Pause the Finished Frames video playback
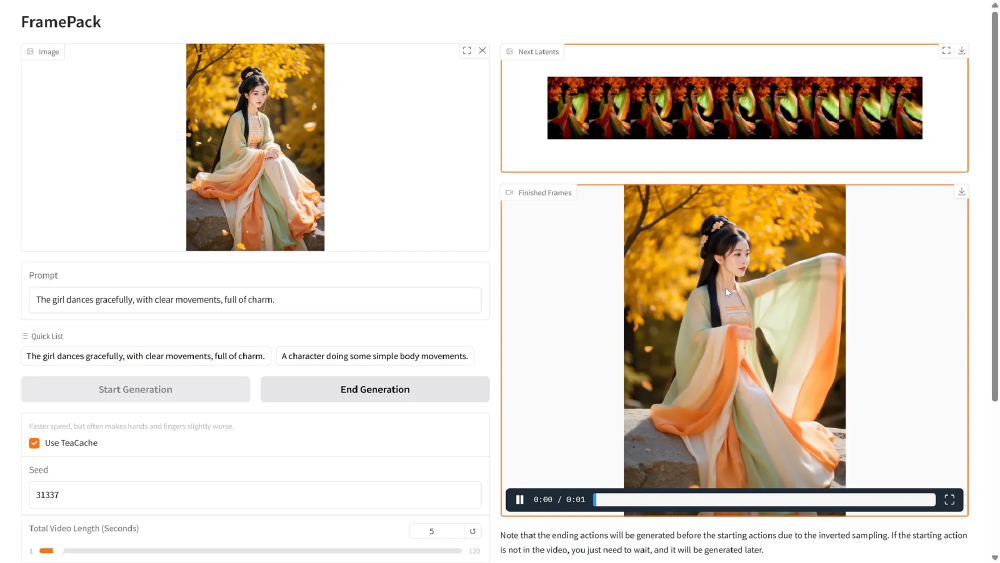Viewport: 1000px width, 563px height. coord(520,500)
